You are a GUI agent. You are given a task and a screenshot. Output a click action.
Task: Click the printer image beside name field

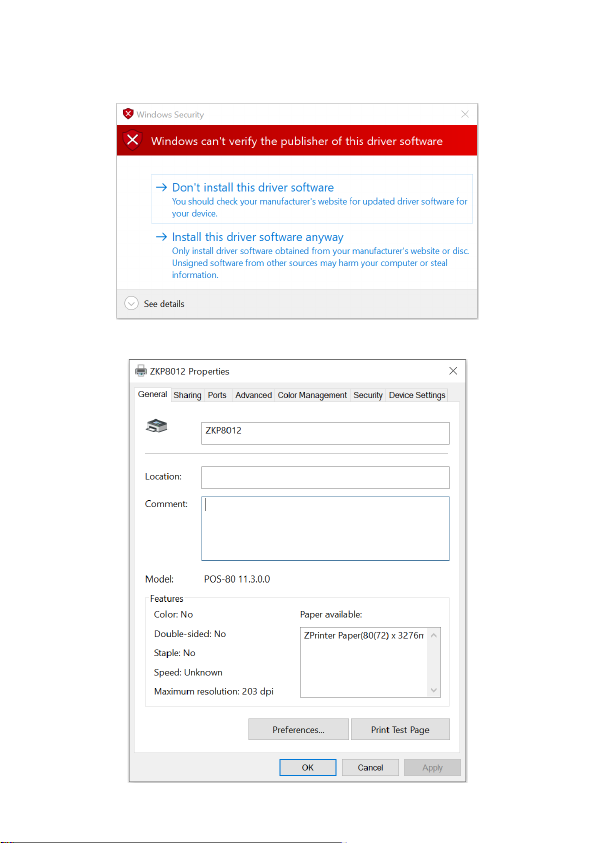[x=156, y=426]
